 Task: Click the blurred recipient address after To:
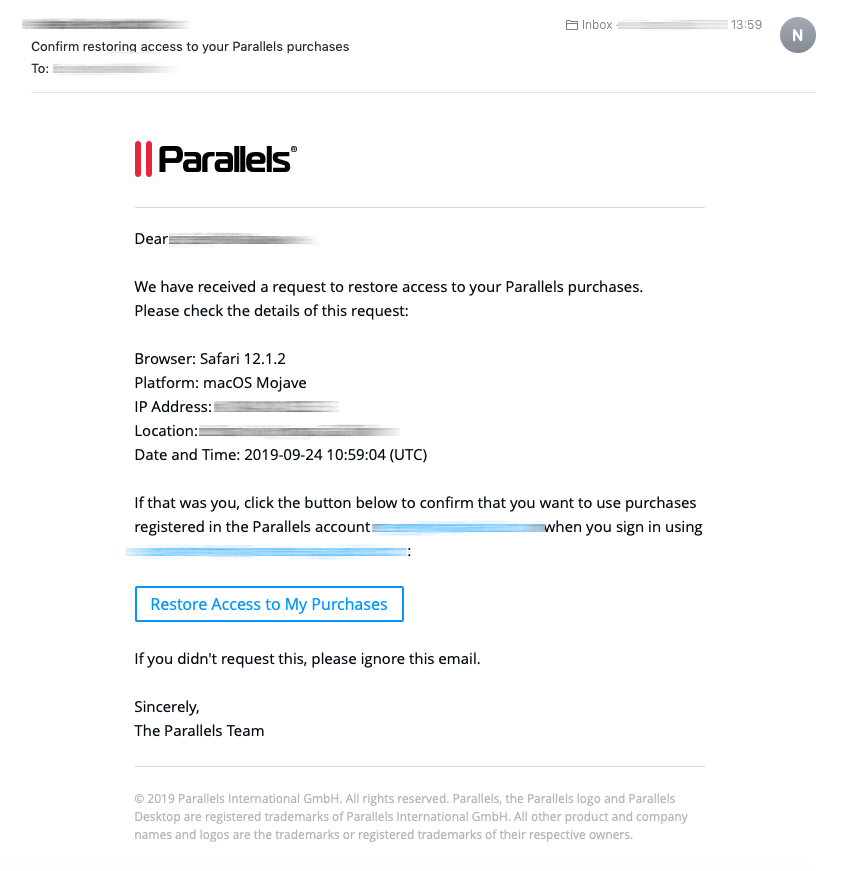[115, 69]
